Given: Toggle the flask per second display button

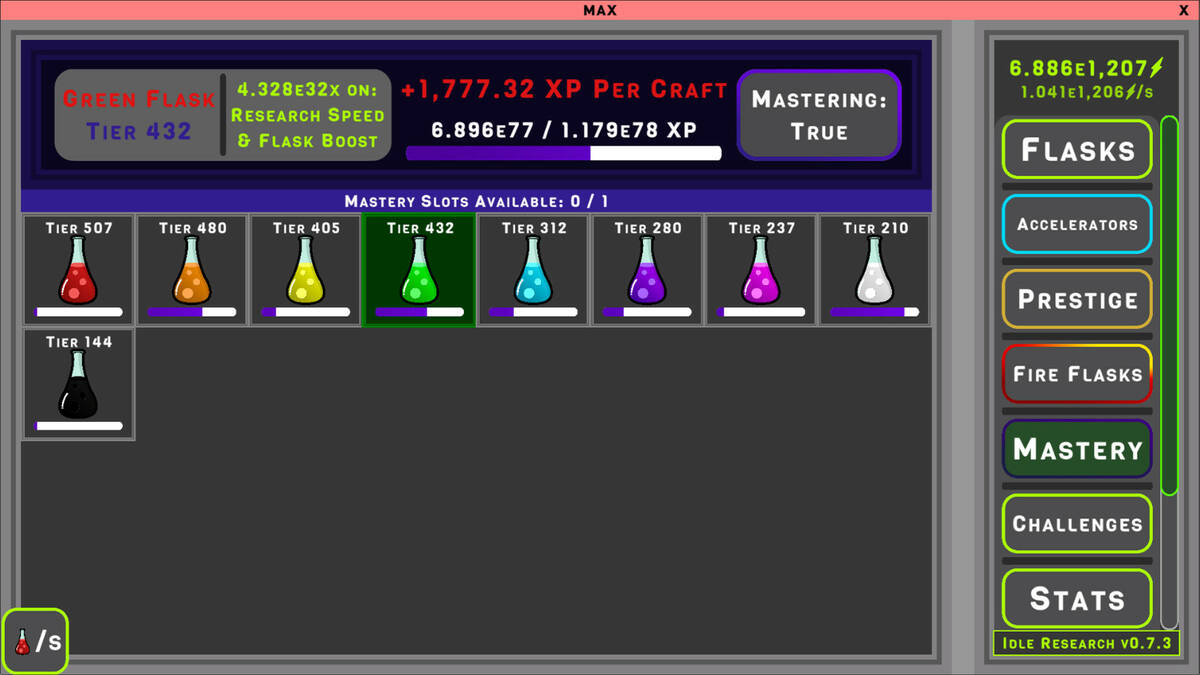Looking at the screenshot, I should coord(36,641).
